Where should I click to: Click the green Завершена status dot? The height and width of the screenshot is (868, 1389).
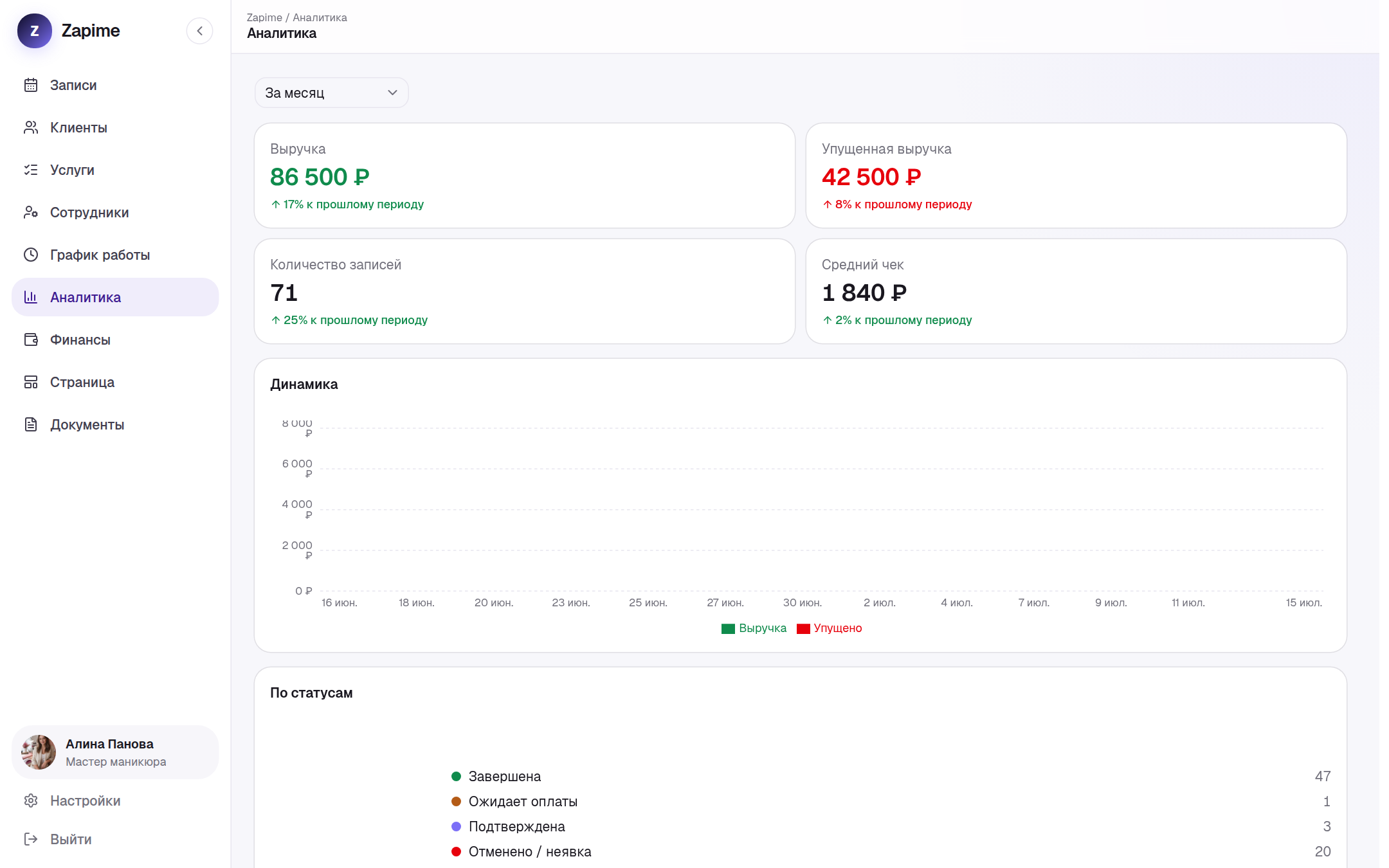point(457,776)
